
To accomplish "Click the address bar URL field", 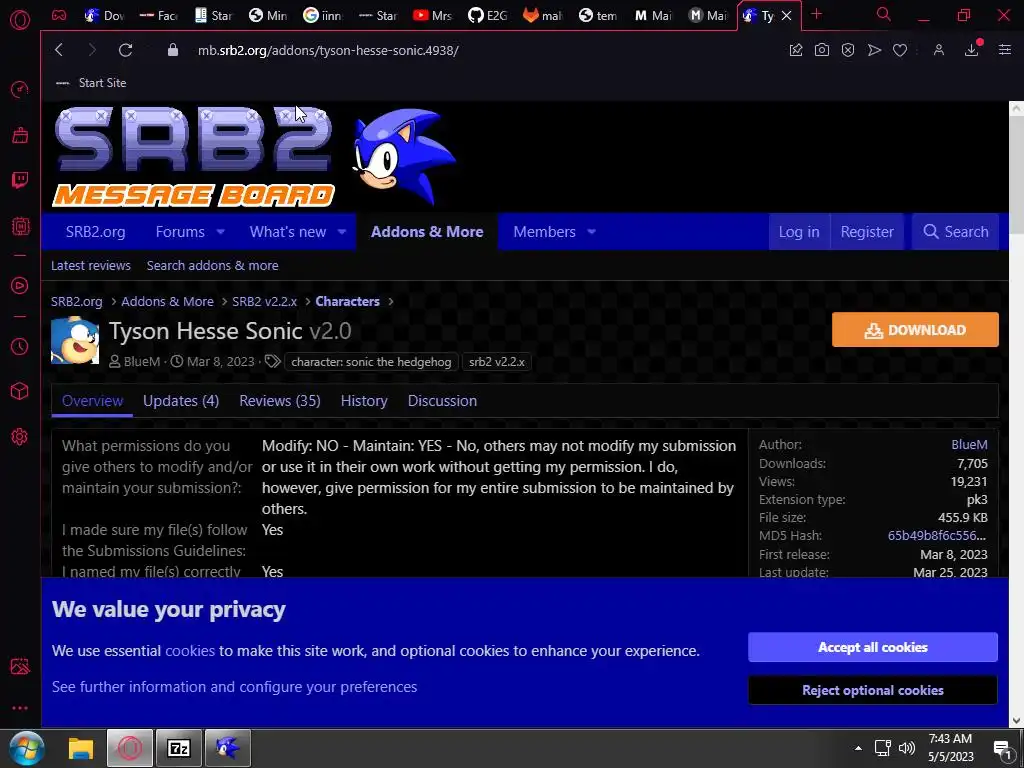I will point(328,50).
